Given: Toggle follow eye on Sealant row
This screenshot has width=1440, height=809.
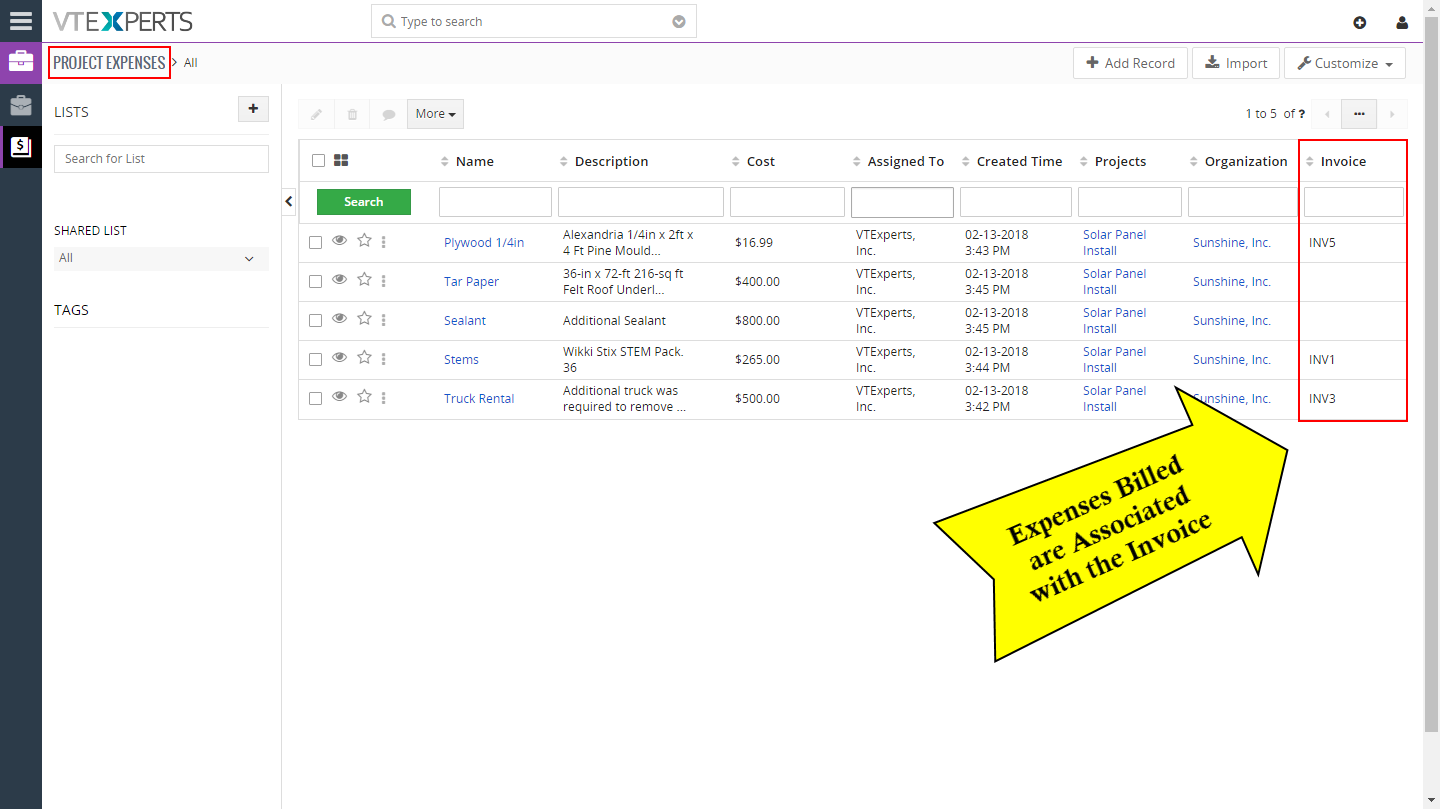Looking at the screenshot, I should pyautogui.click(x=339, y=318).
